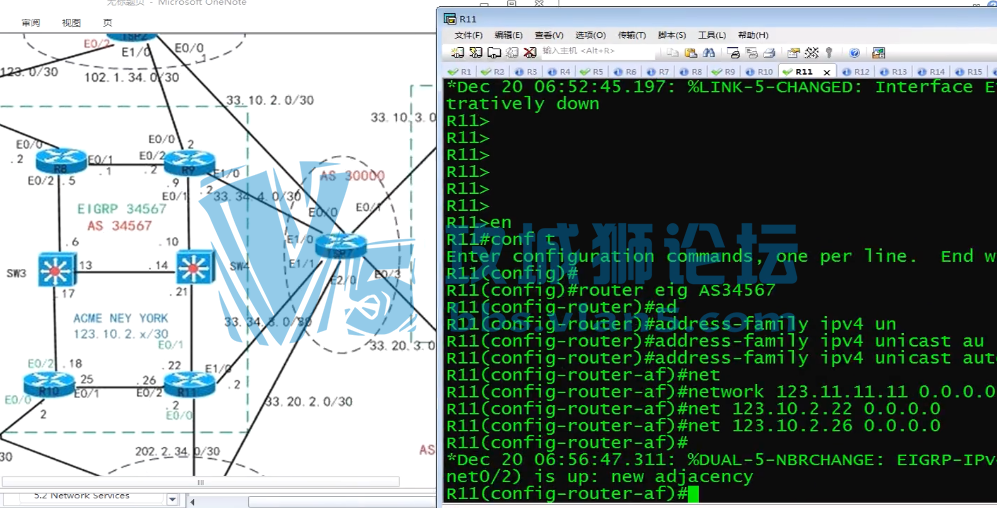Click the Public Key Assistant key icon
This screenshot has height=508, width=997.
(829, 53)
